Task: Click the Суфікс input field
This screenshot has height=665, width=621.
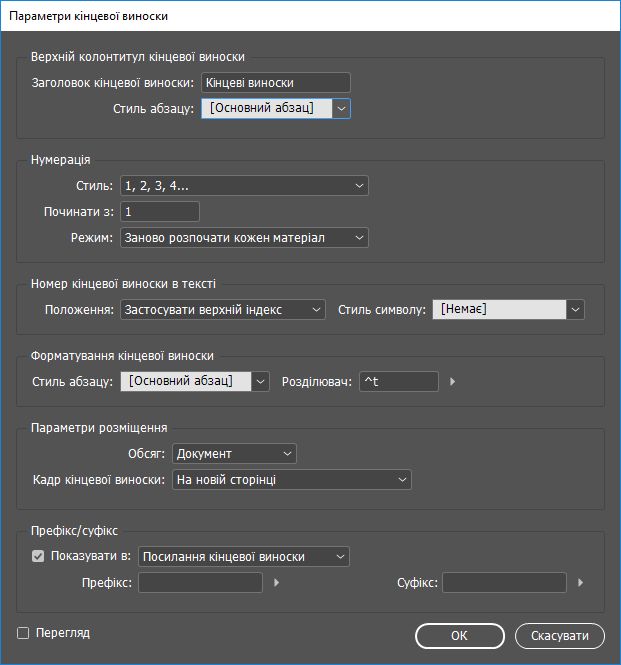Action: coord(504,583)
